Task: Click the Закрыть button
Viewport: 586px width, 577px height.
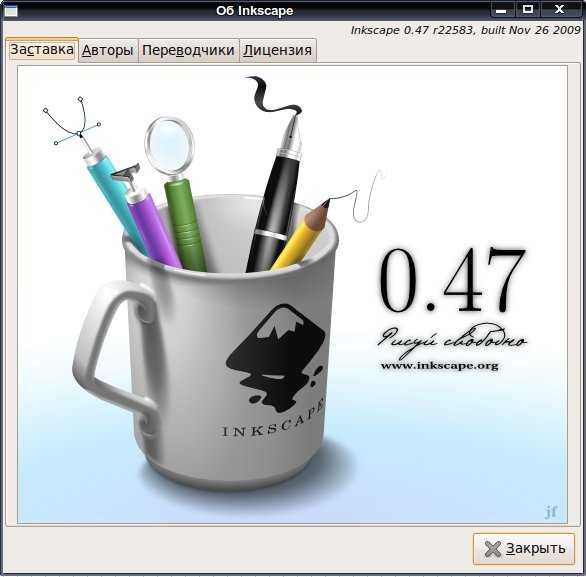Action: pos(524,549)
